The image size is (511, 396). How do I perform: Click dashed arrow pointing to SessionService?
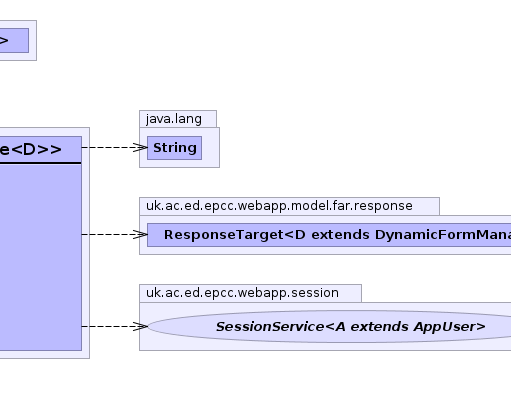(x=114, y=326)
